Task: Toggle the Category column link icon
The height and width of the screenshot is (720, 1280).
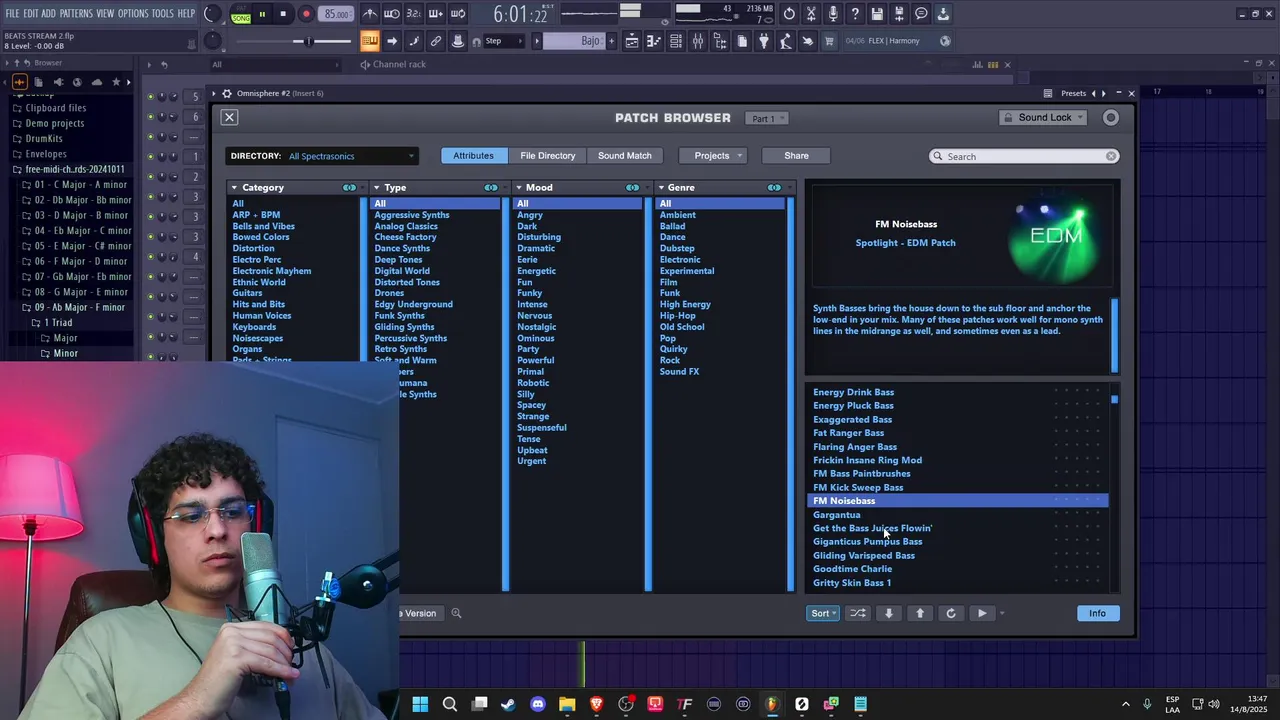Action: [349, 187]
